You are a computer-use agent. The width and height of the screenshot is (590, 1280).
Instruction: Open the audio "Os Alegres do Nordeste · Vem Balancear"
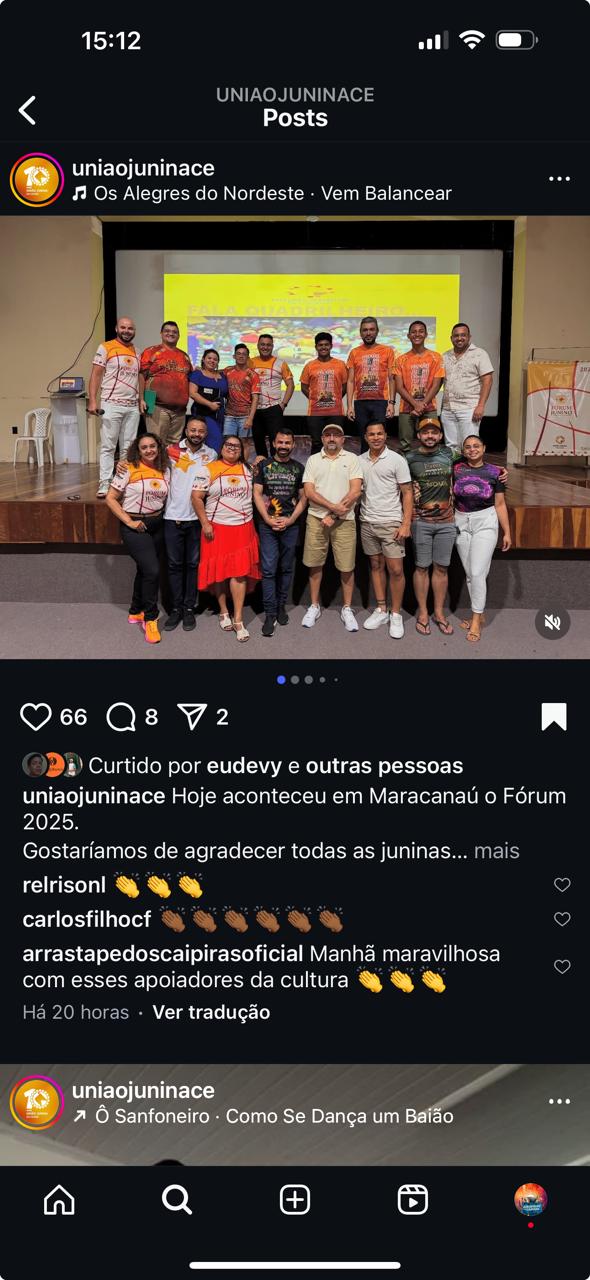(262, 194)
